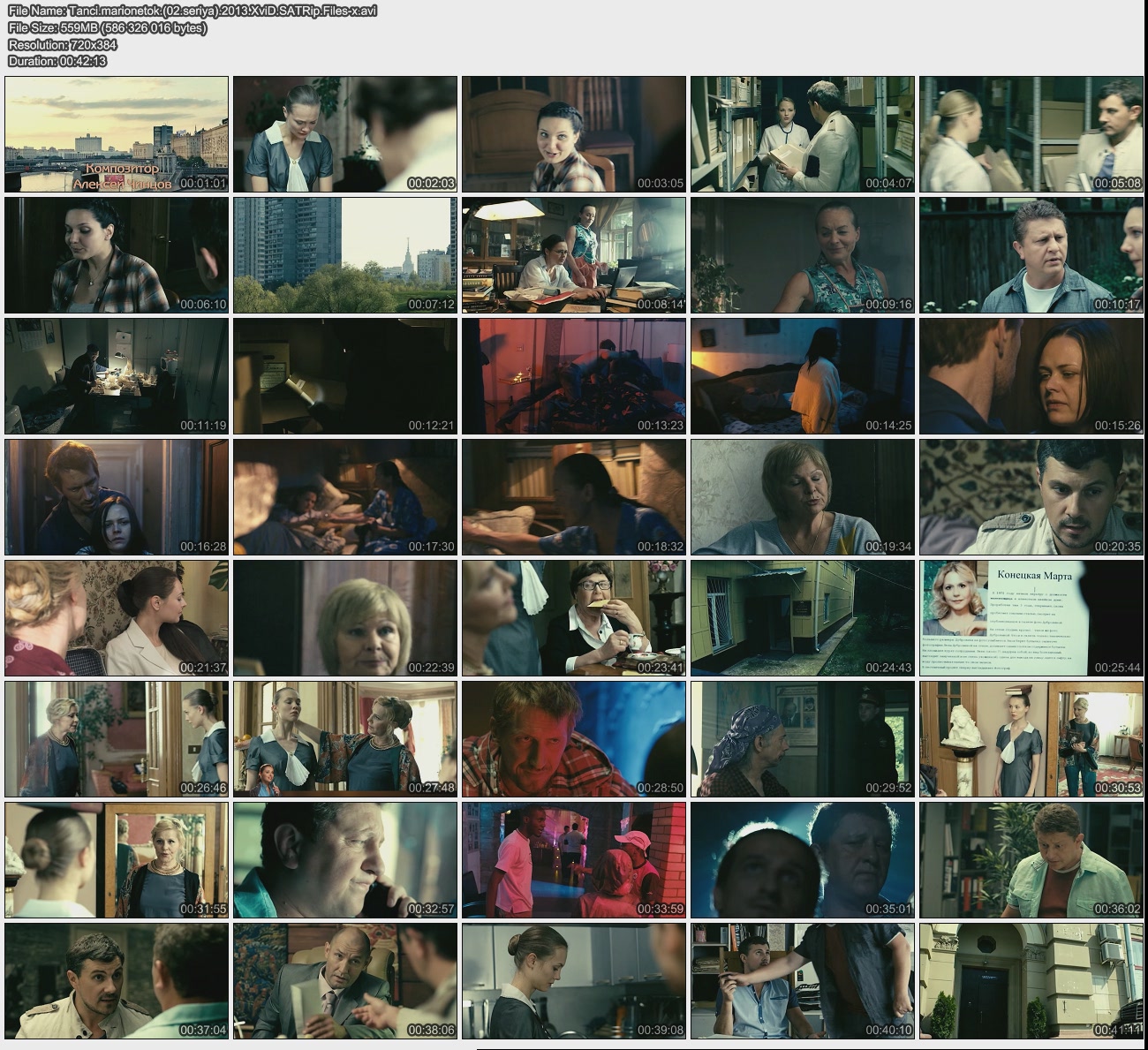
Task: Select the thumbnail timestamped 00:13:23
Action: [x=573, y=376]
